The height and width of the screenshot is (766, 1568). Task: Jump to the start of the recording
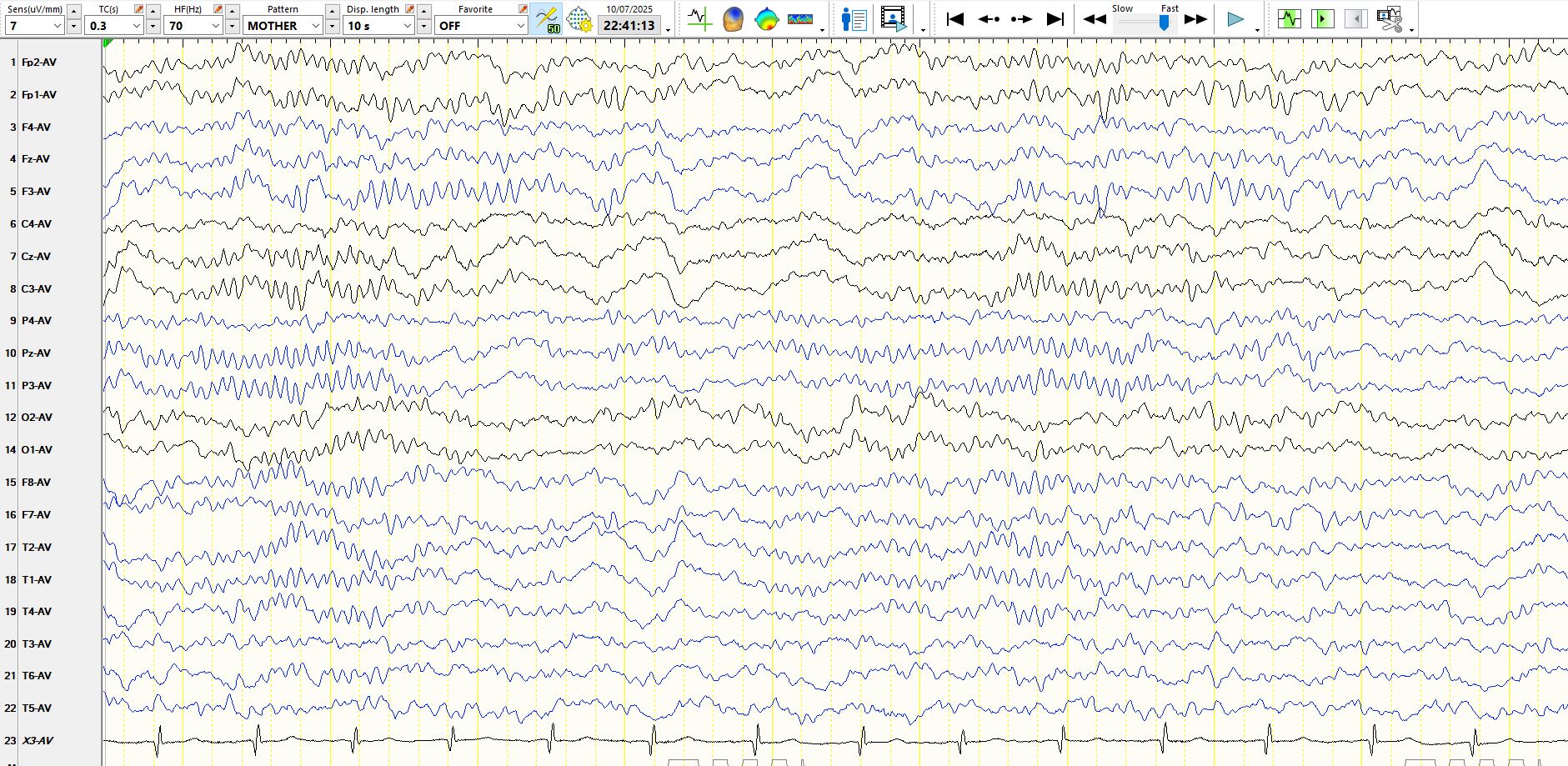(955, 18)
